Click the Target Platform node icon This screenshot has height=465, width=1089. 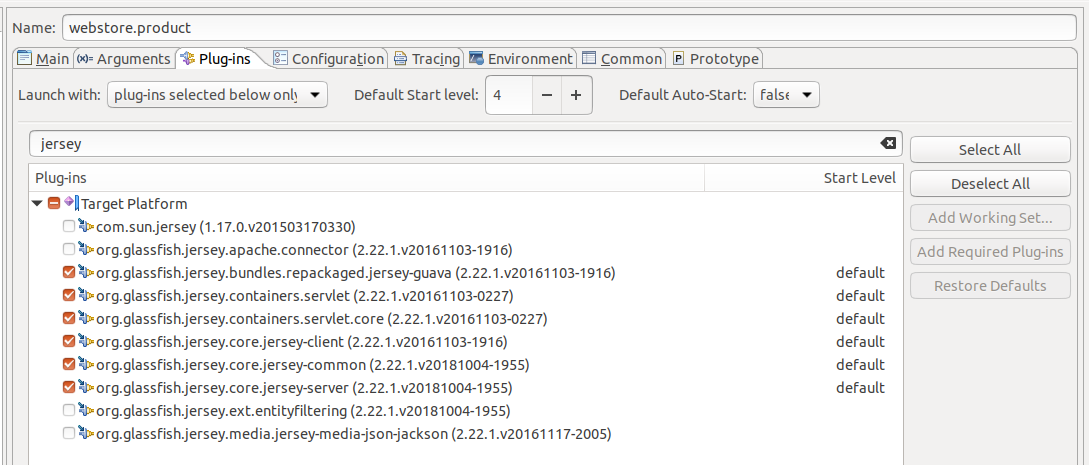point(71,204)
